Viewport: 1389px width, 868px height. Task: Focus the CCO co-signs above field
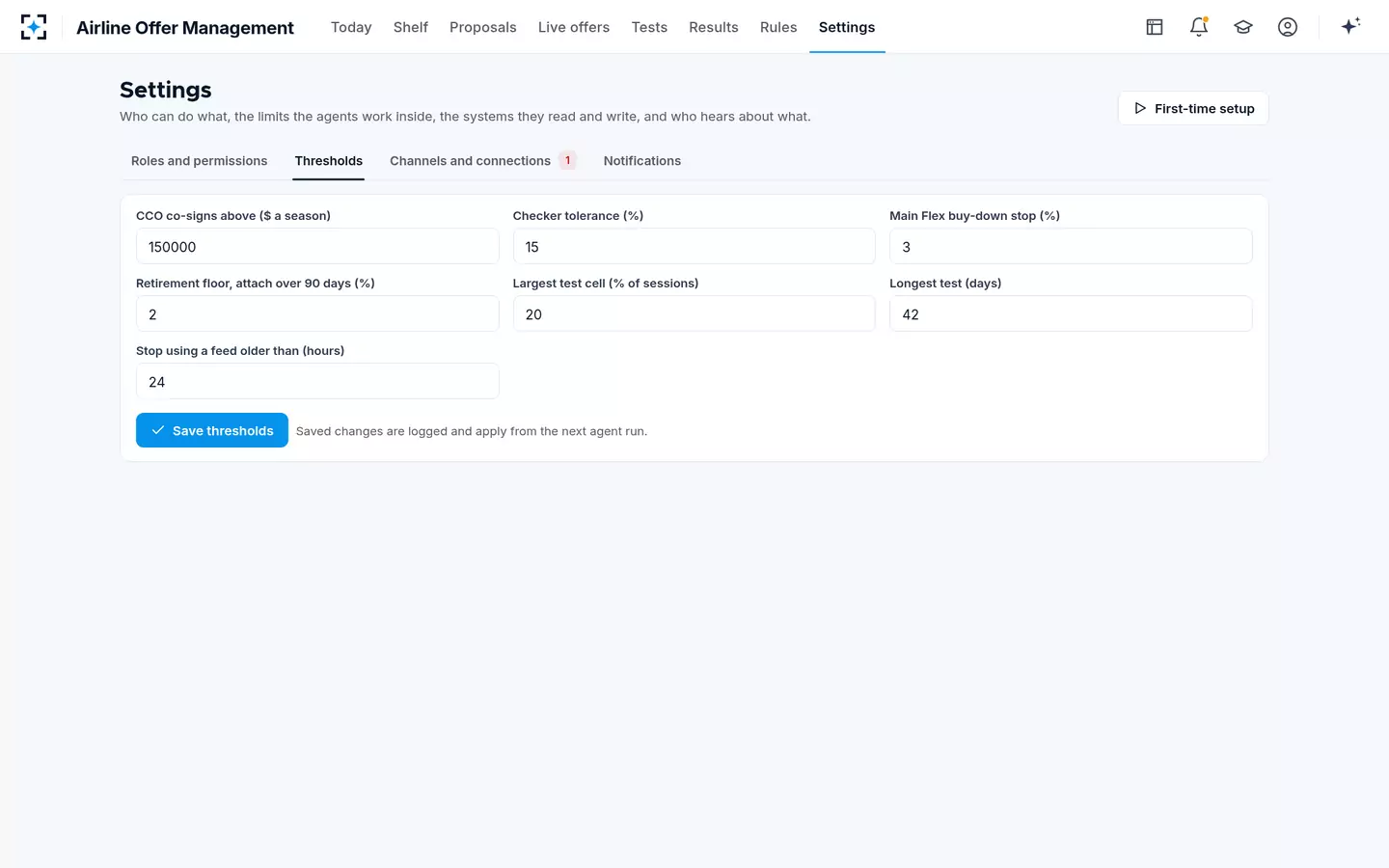[x=317, y=246]
